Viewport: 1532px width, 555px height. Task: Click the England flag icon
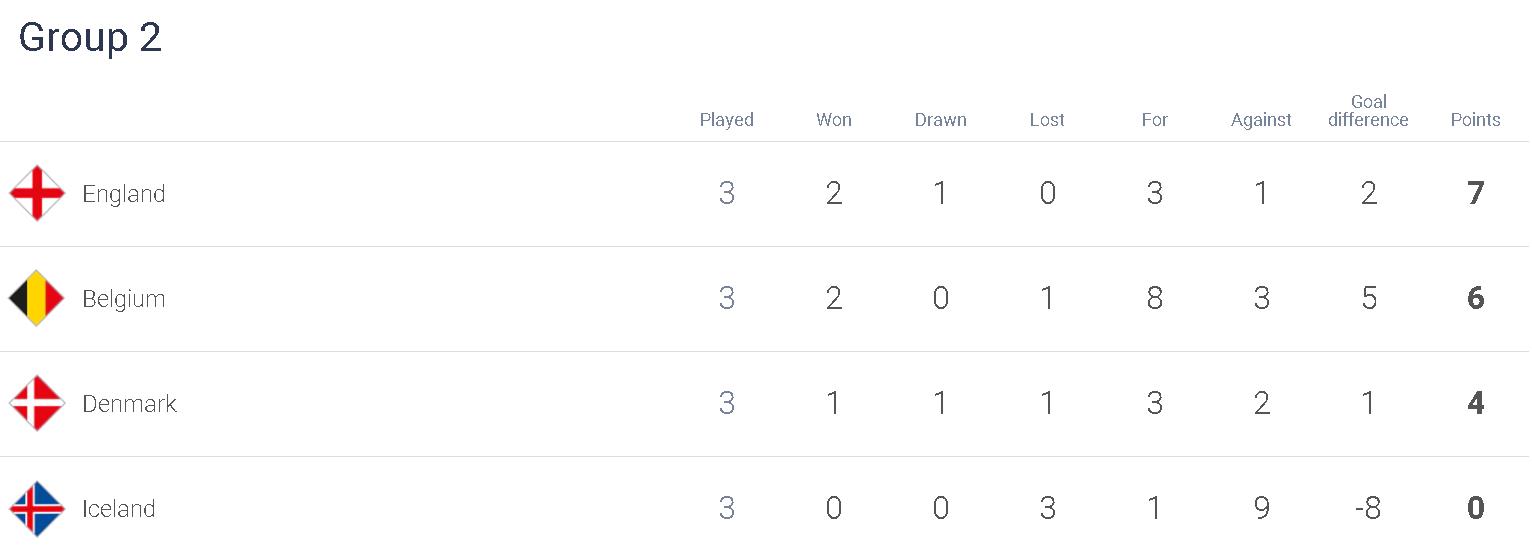(x=37, y=193)
